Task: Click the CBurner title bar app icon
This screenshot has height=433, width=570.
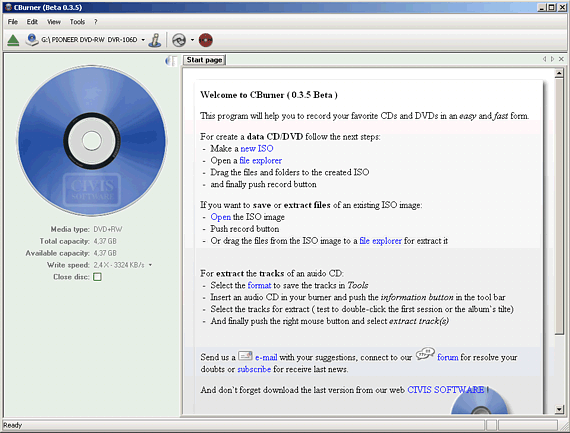Action: coord(8,7)
